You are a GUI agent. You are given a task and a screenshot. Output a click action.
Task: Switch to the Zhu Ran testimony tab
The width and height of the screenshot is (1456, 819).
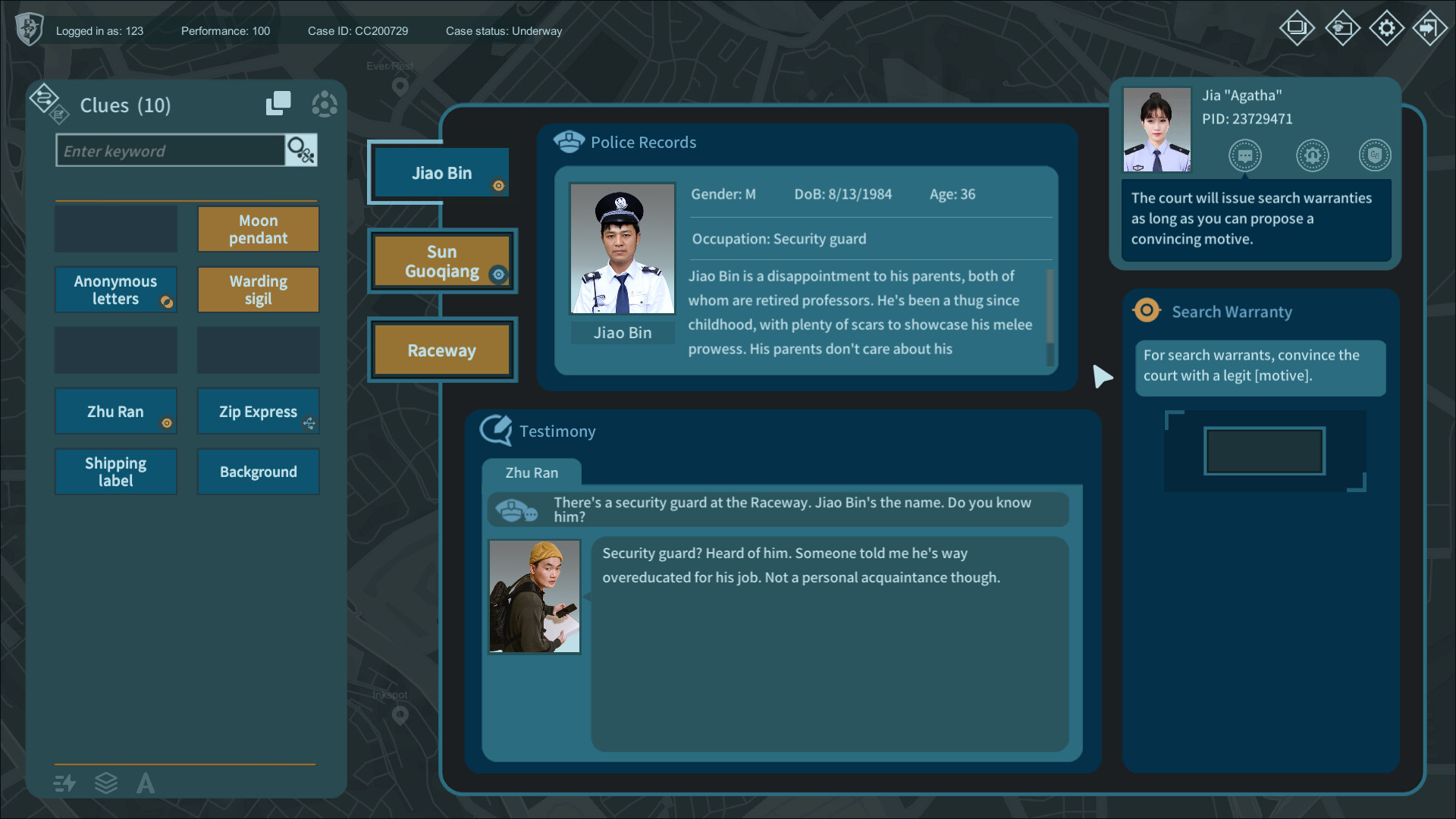pos(532,472)
